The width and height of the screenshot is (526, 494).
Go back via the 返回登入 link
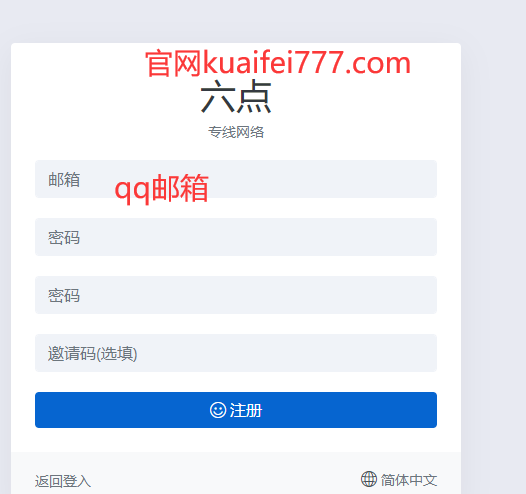point(63,481)
